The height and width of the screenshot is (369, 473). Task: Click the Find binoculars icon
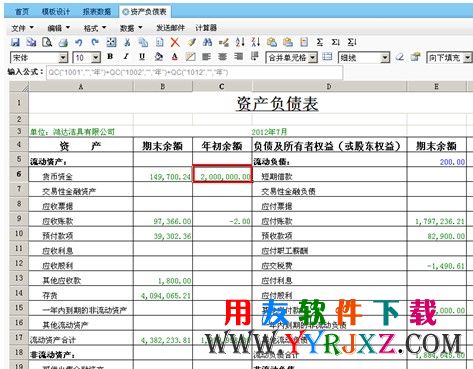click(x=207, y=42)
